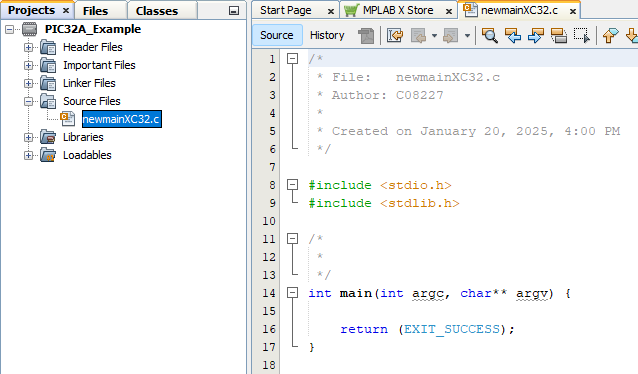Expand the Loadables folder
This screenshot has height=374, width=638.
pos(28,155)
